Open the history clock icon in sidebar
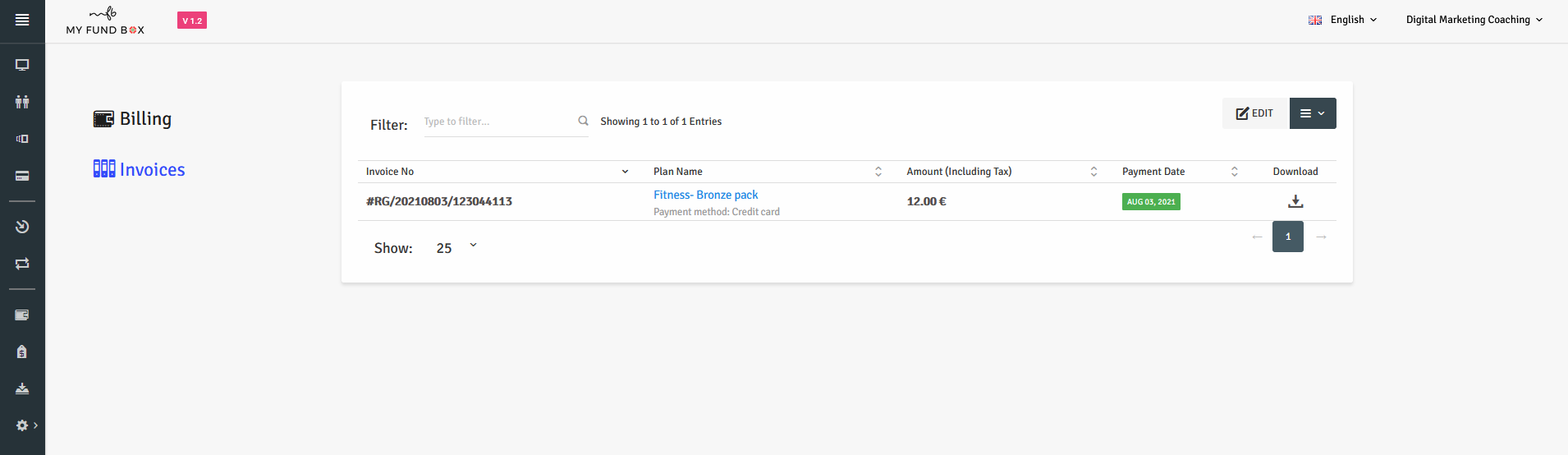This screenshot has height=455, width=1568. click(22, 227)
